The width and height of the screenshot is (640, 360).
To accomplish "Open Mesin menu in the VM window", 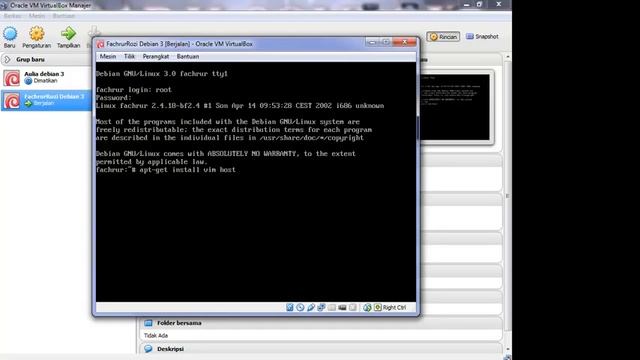I will pos(108,56).
